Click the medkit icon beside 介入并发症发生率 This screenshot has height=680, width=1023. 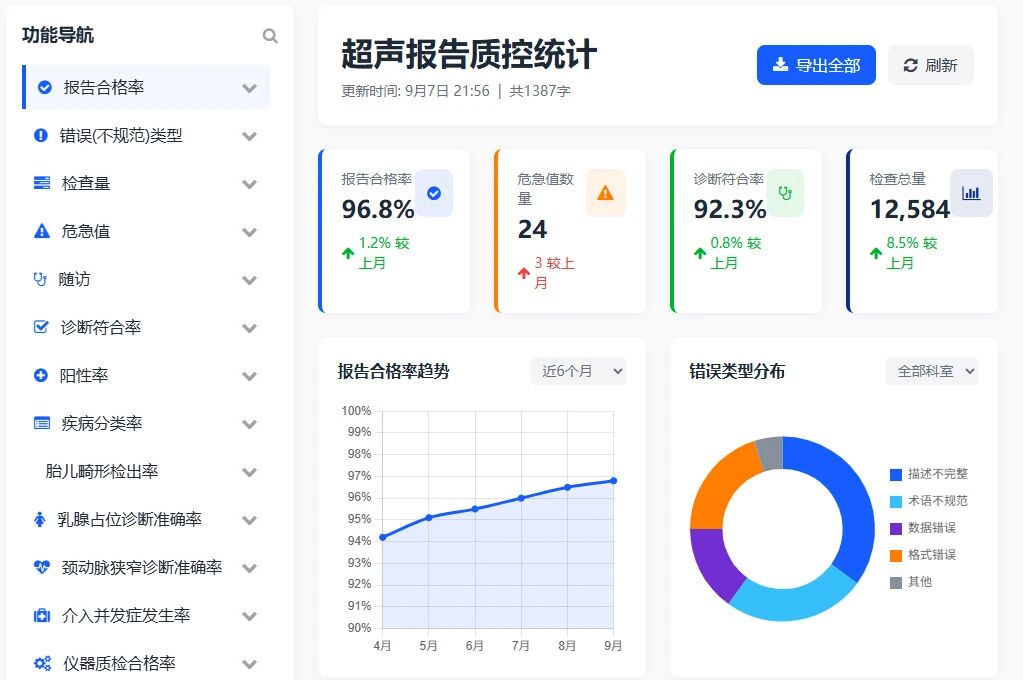tap(41, 615)
